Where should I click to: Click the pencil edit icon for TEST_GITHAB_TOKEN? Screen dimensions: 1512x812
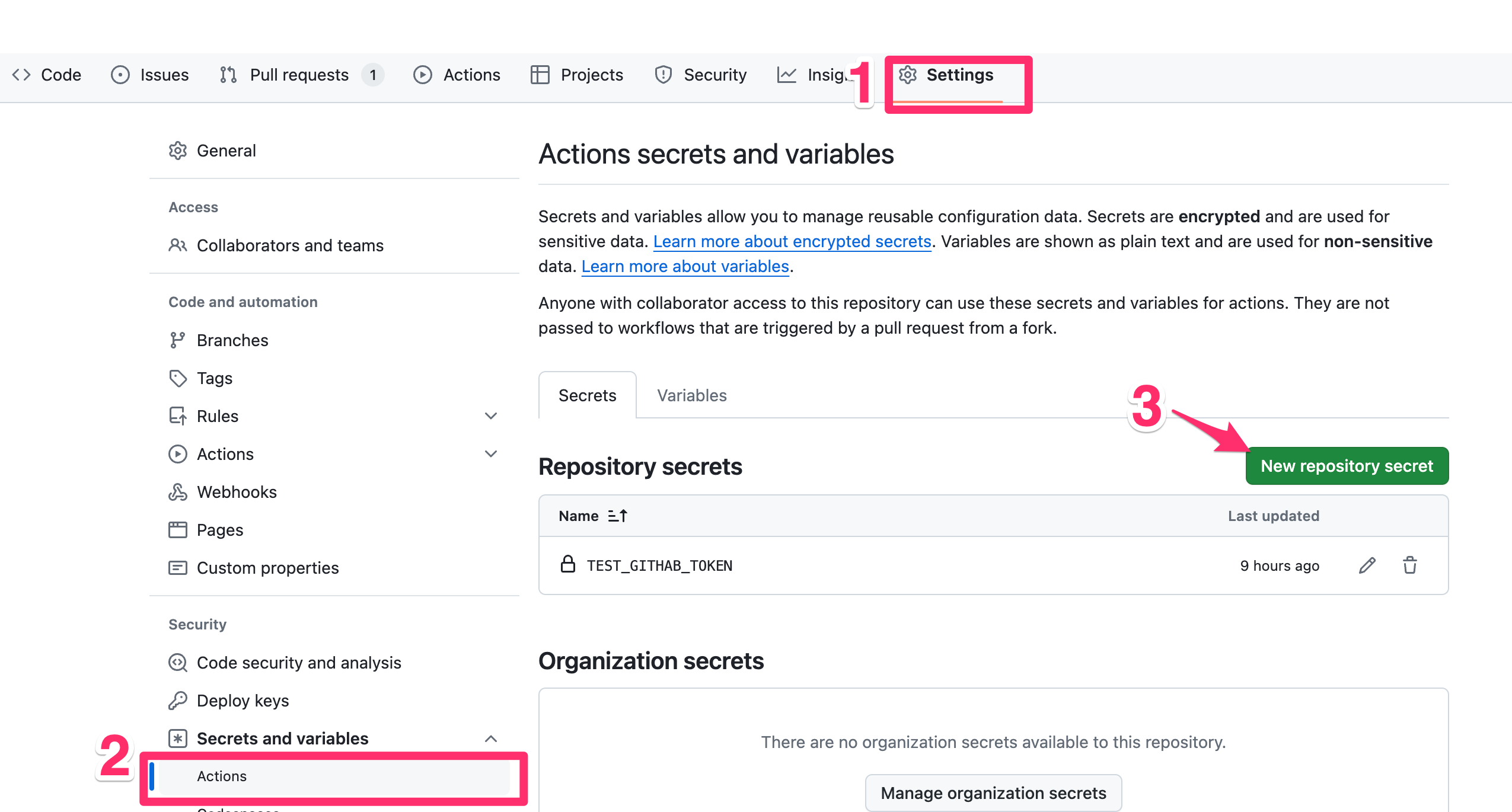pyautogui.click(x=1367, y=565)
